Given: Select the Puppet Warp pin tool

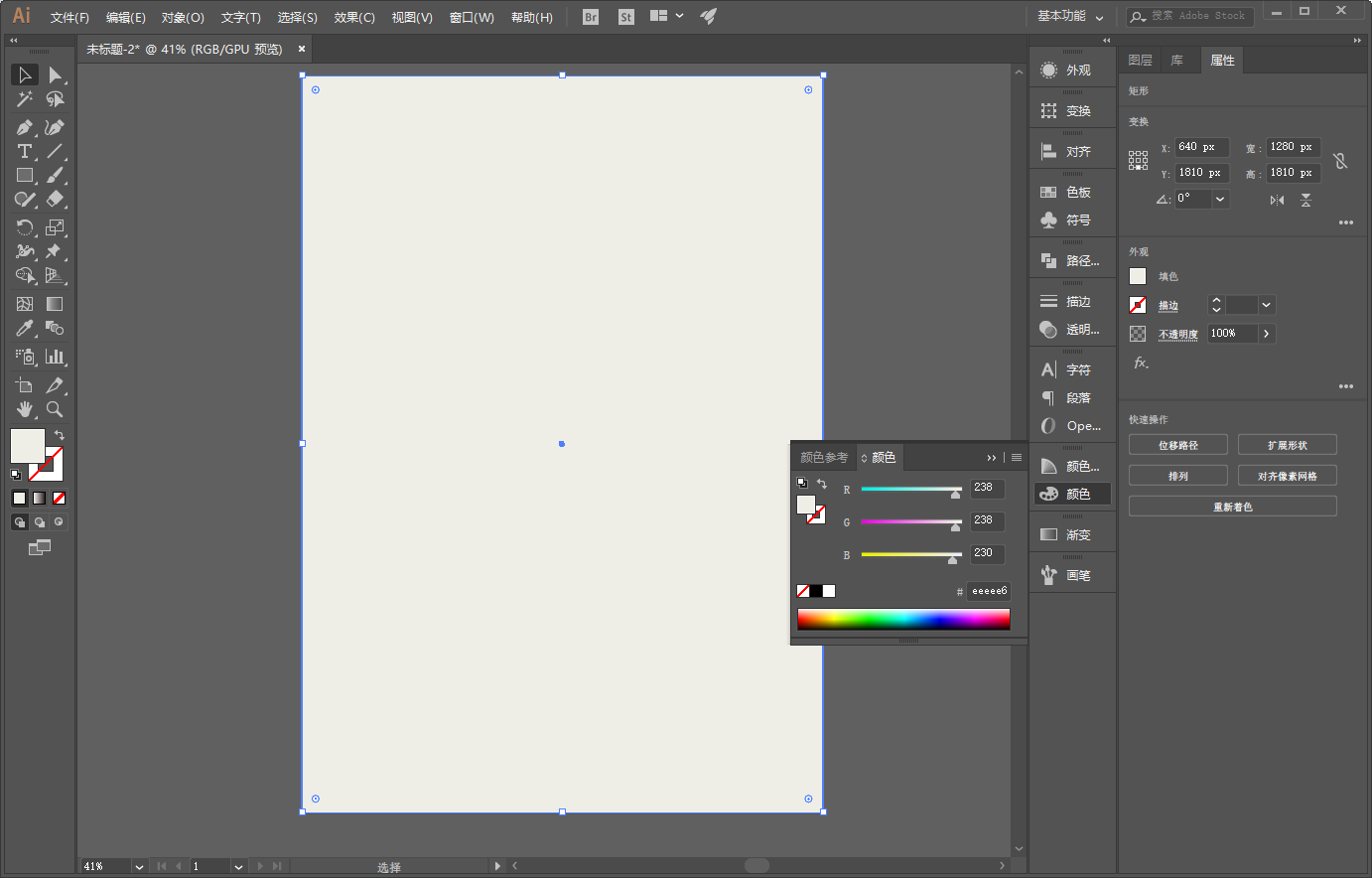Looking at the screenshot, I should coord(55,251).
